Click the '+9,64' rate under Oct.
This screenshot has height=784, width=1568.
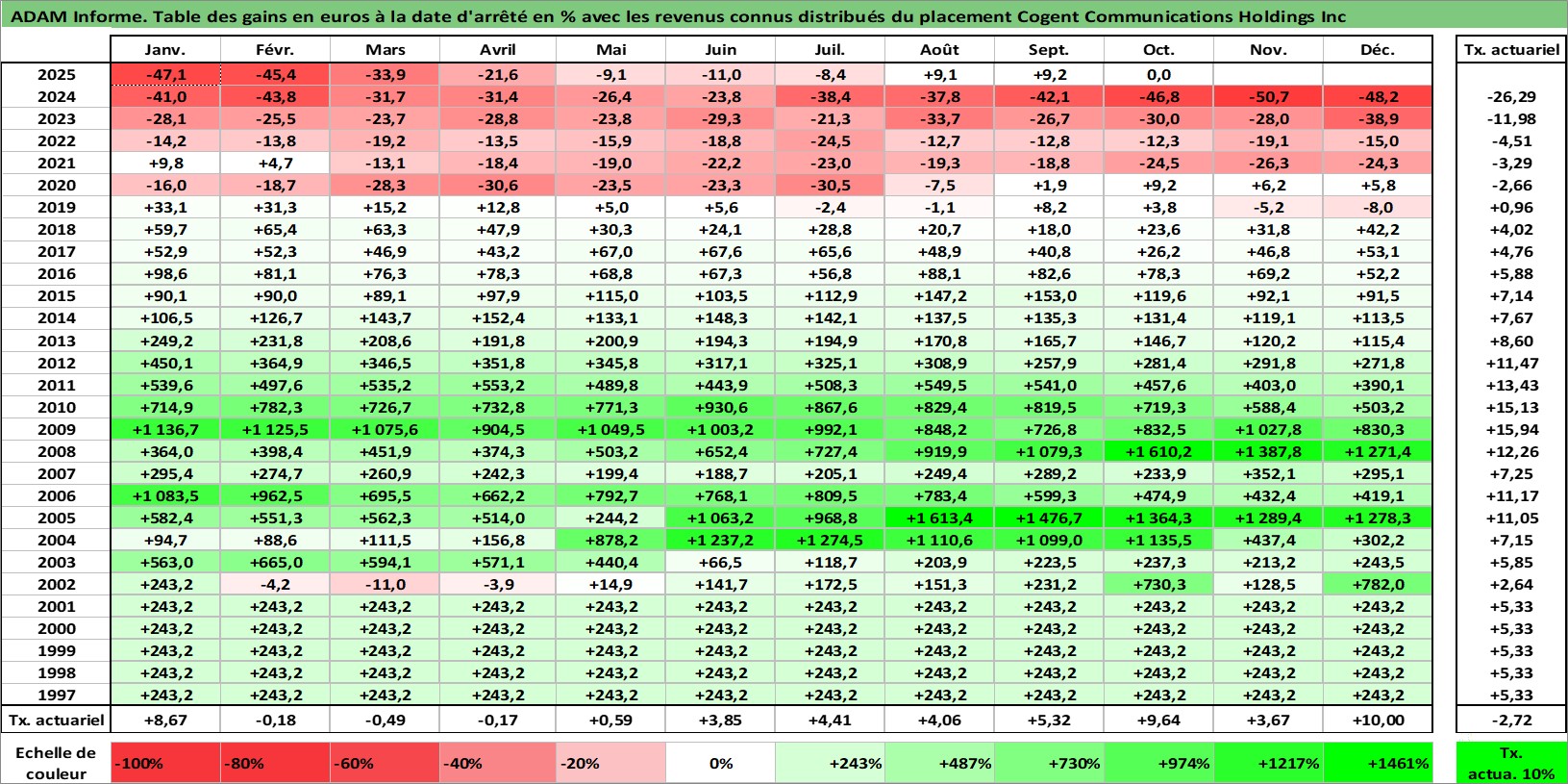(1159, 720)
